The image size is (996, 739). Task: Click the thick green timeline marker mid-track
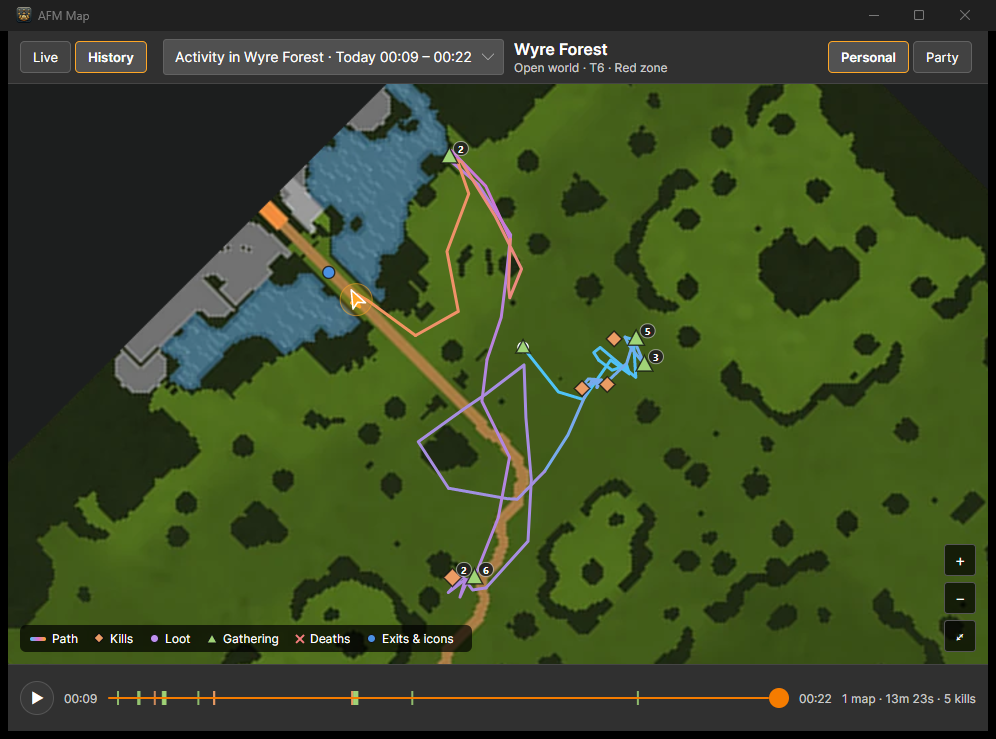click(x=355, y=698)
